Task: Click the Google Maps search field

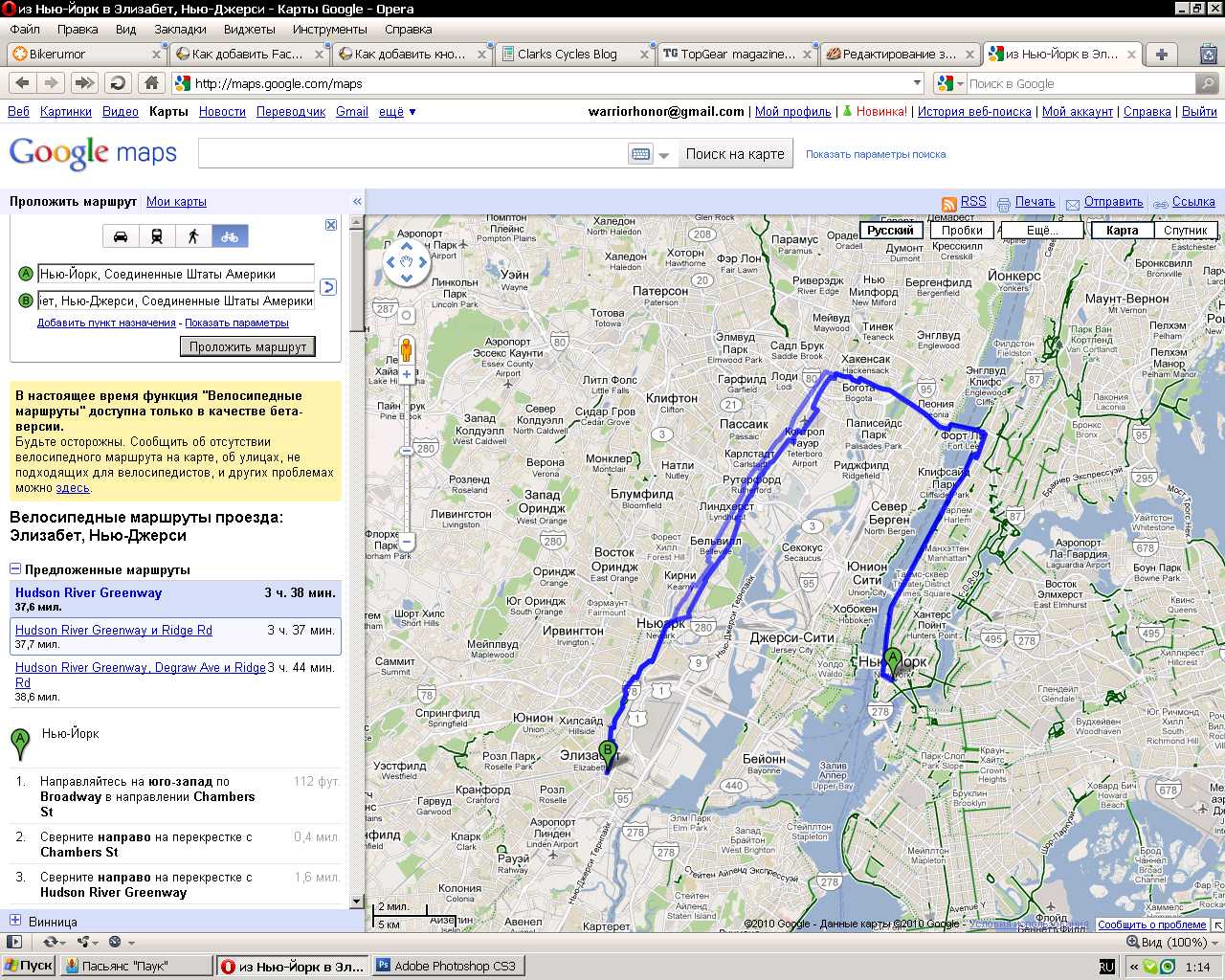Action: tap(412, 154)
